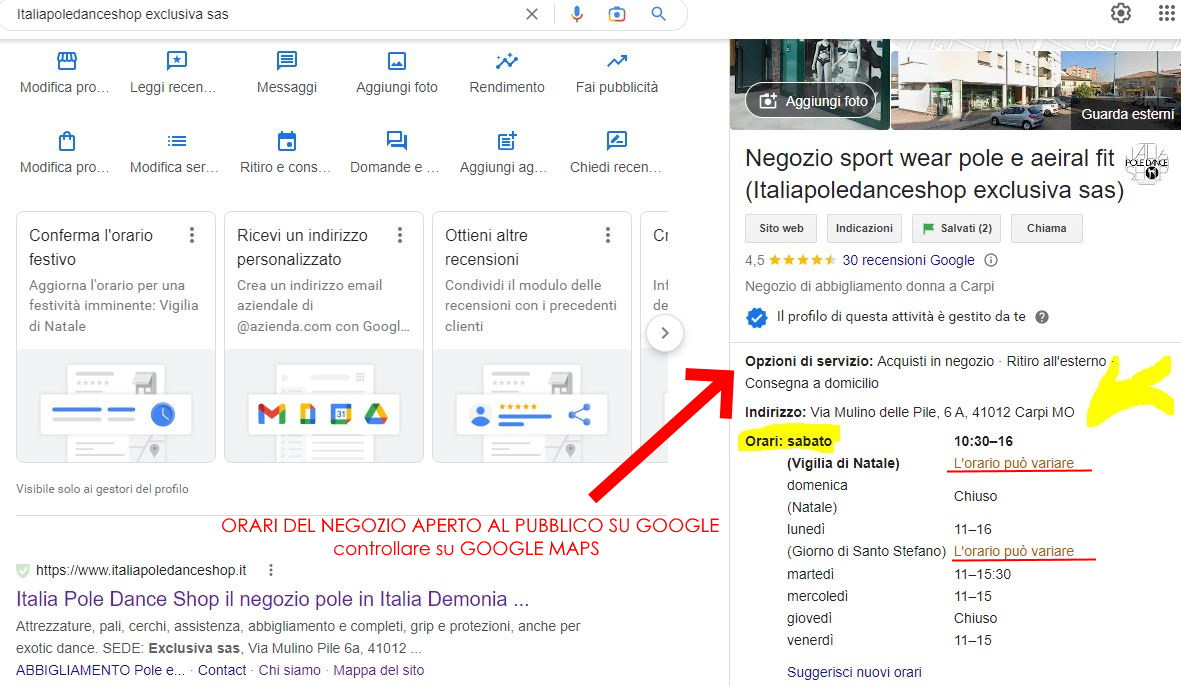
Task: Toggle the Salvati (2) saved flag
Action: (x=956, y=228)
